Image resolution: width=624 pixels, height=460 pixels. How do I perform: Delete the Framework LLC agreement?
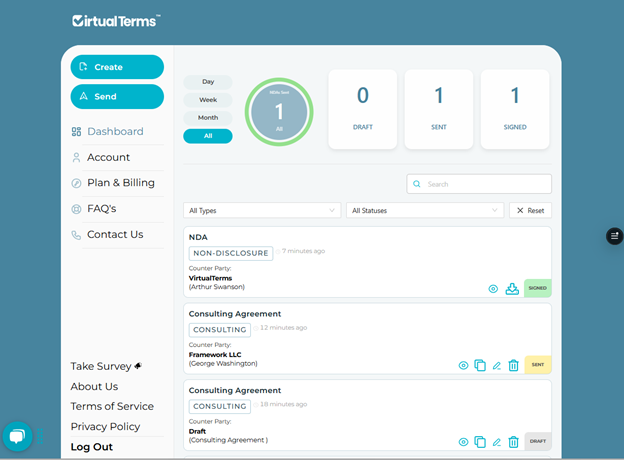click(x=513, y=365)
